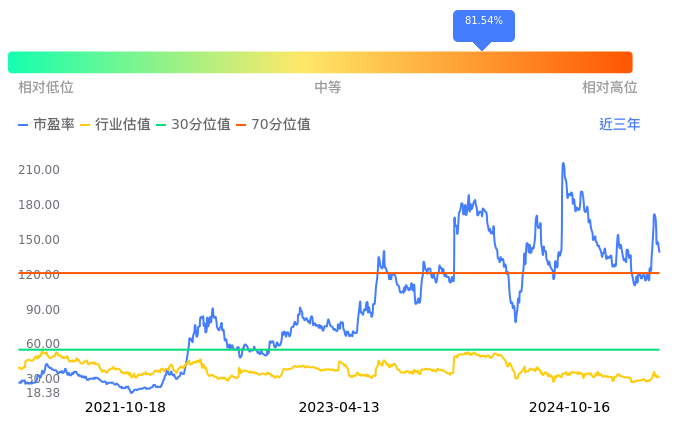This screenshot has height=442, width=686.
Task: Select the 中等 label under the bar
Action: (328, 88)
